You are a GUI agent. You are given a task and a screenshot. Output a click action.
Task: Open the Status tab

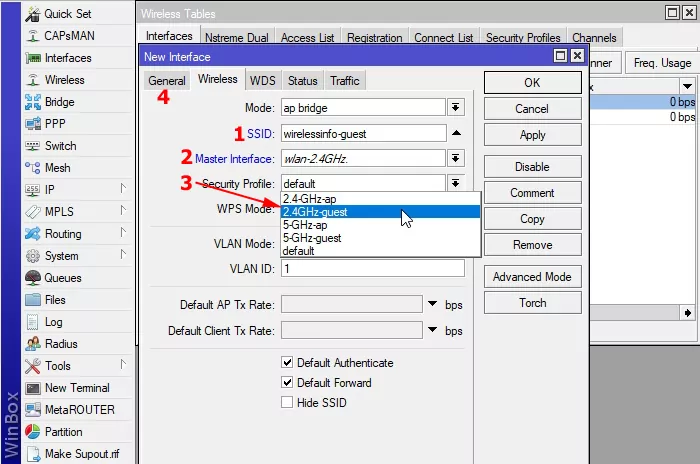pyautogui.click(x=303, y=81)
